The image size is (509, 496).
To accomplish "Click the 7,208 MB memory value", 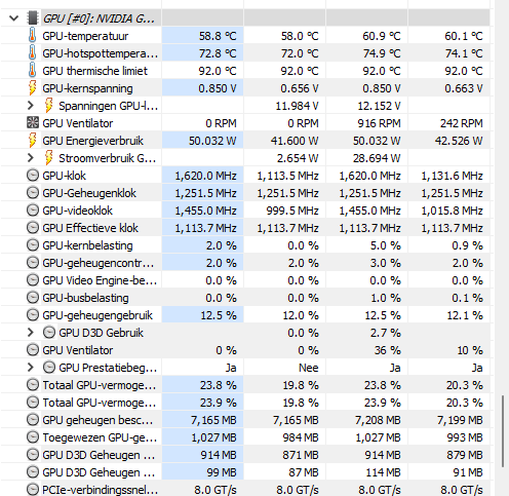I will click(378, 420).
